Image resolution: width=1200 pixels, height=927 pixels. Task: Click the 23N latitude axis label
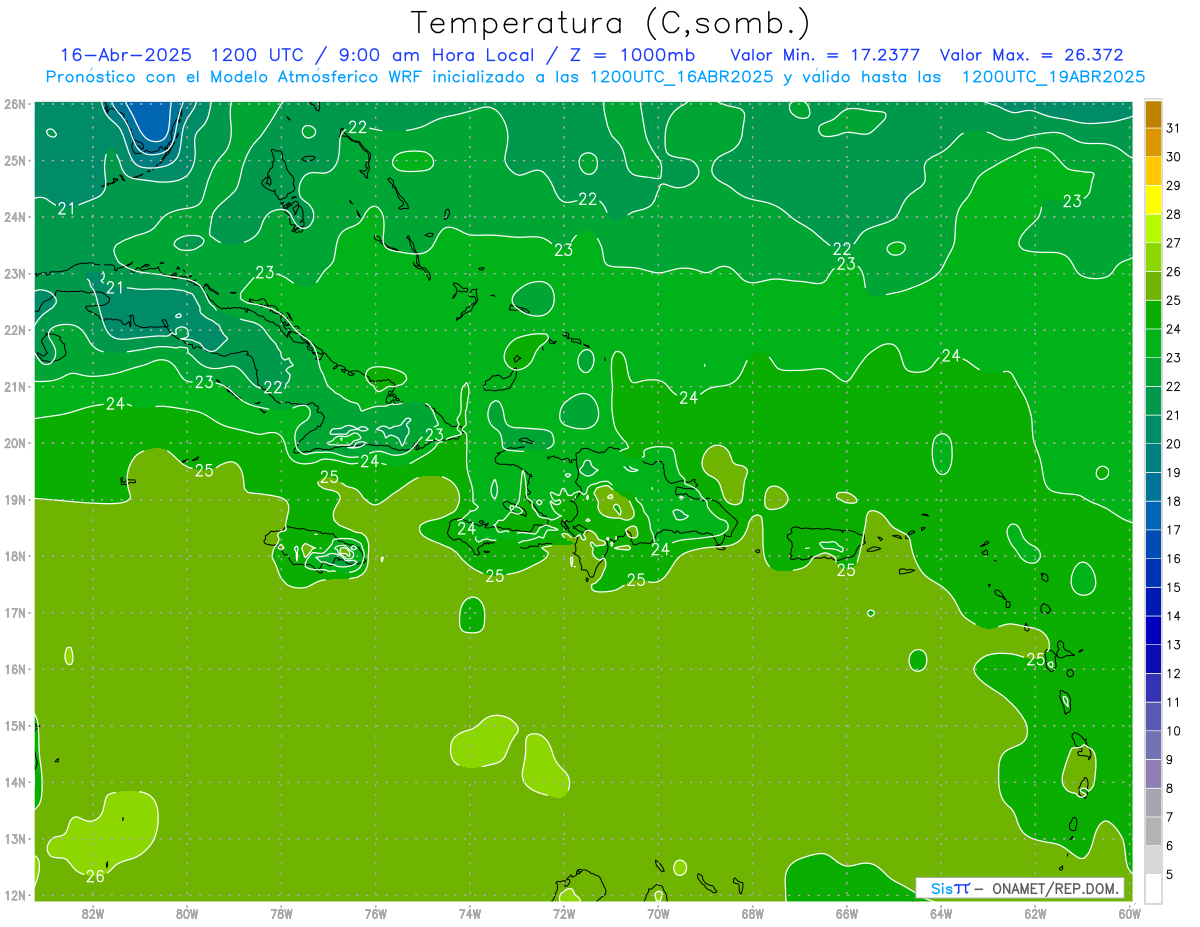[x=15, y=273]
